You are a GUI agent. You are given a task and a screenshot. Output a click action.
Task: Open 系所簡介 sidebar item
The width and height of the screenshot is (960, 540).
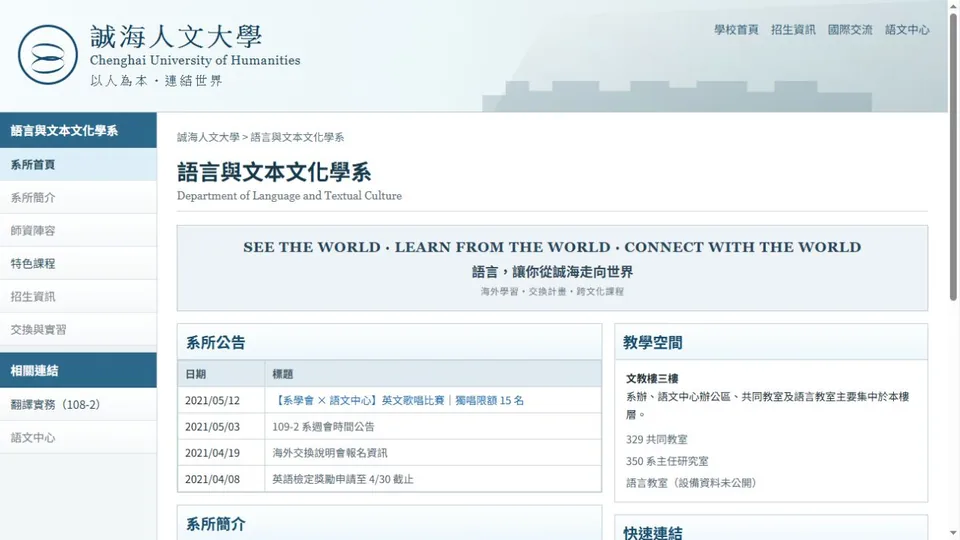coord(78,197)
